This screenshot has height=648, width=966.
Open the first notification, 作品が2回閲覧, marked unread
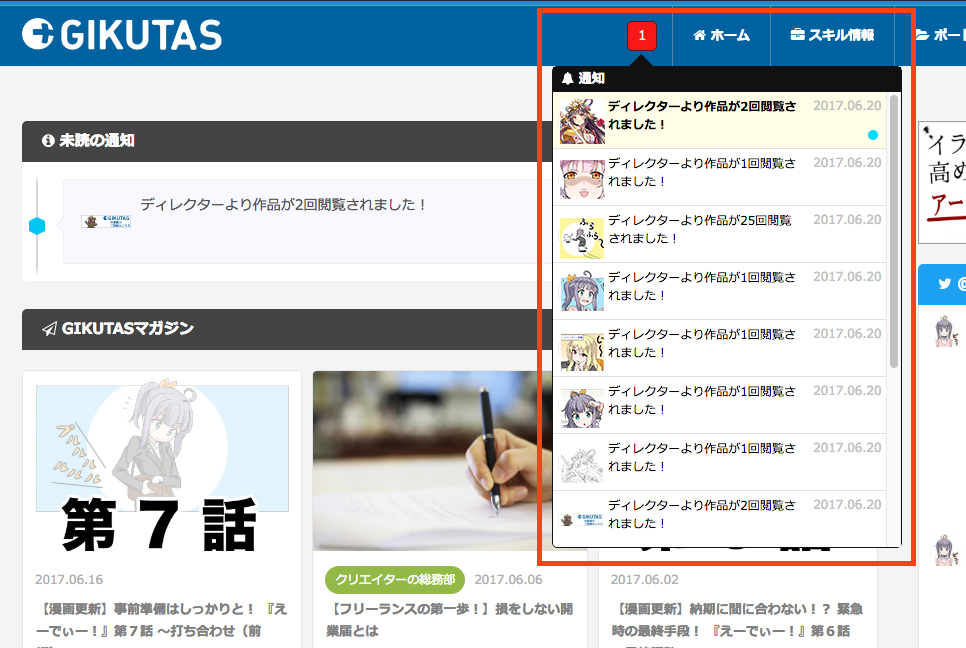pos(719,119)
